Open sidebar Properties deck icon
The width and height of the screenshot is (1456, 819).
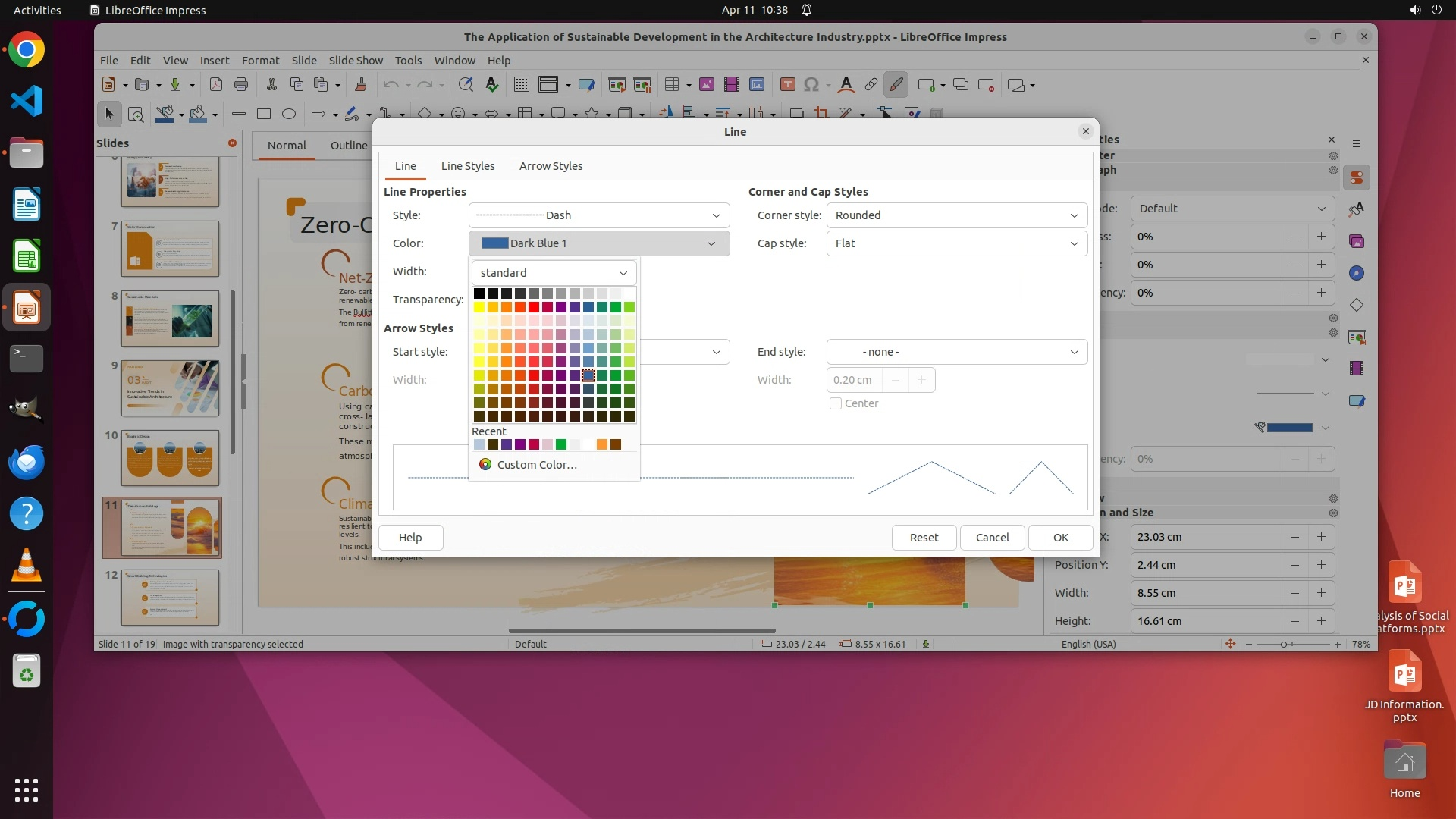pos(1357,178)
